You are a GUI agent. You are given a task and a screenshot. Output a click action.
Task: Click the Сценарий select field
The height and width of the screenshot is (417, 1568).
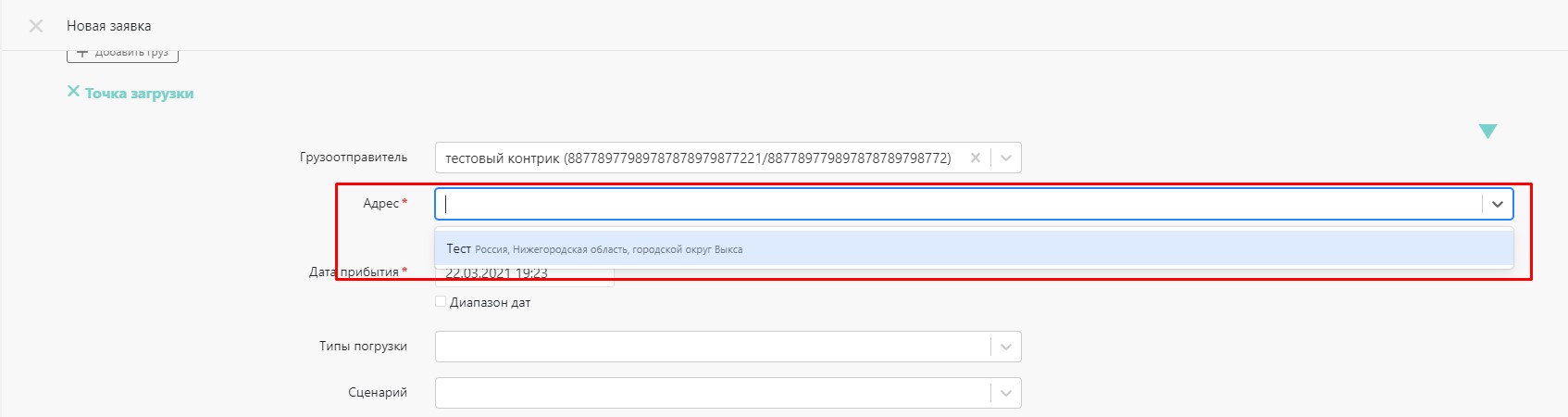point(728,393)
